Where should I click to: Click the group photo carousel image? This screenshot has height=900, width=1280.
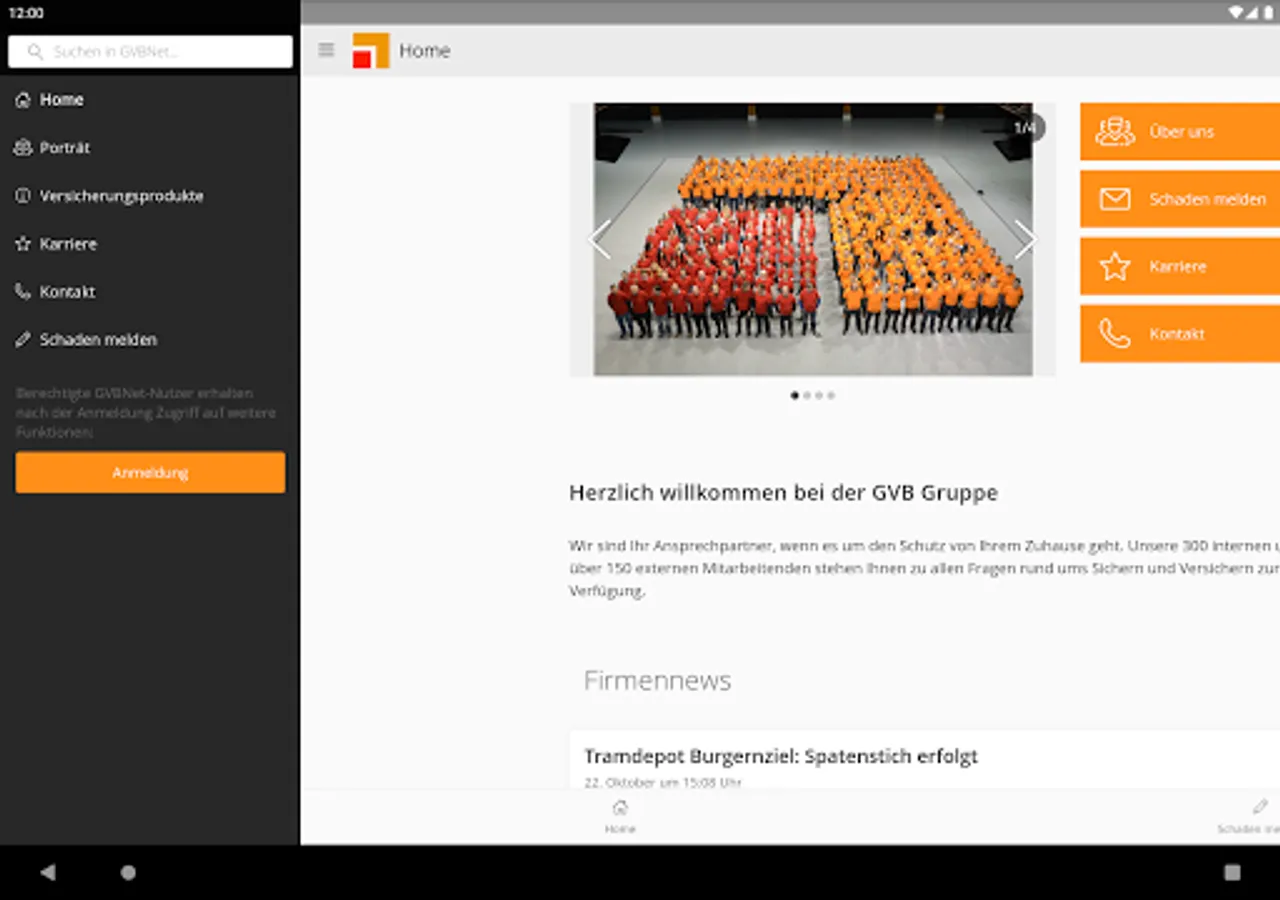pyautogui.click(x=813, y=240)
